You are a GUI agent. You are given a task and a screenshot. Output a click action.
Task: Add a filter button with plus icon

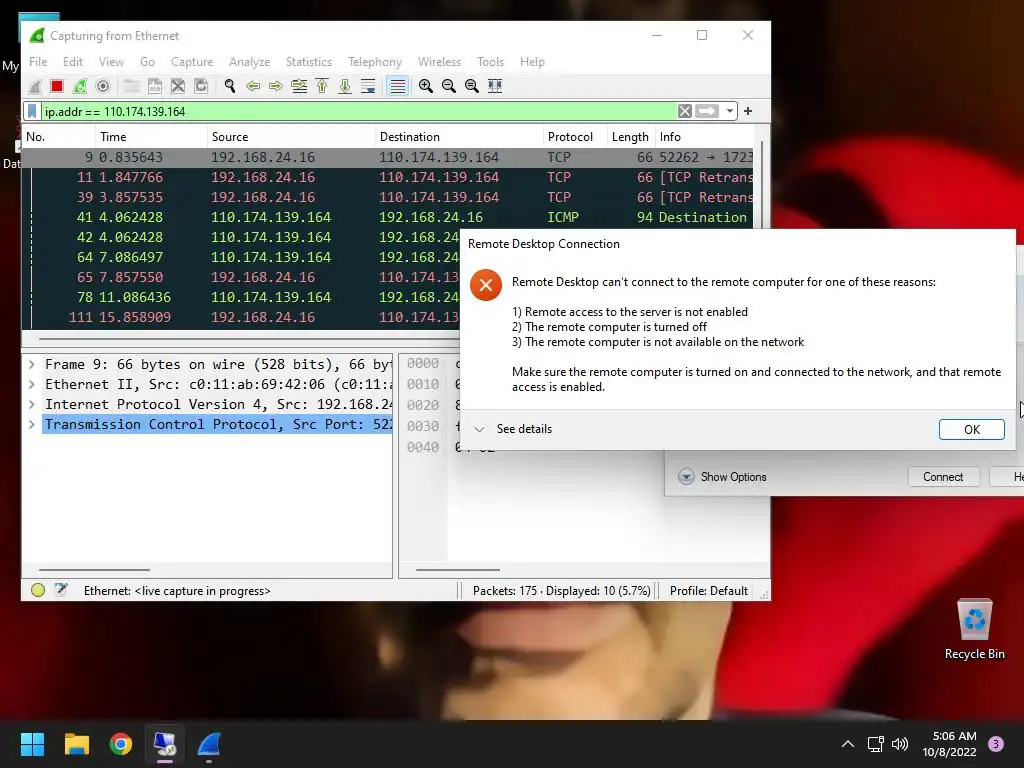[x=748, y=111]
